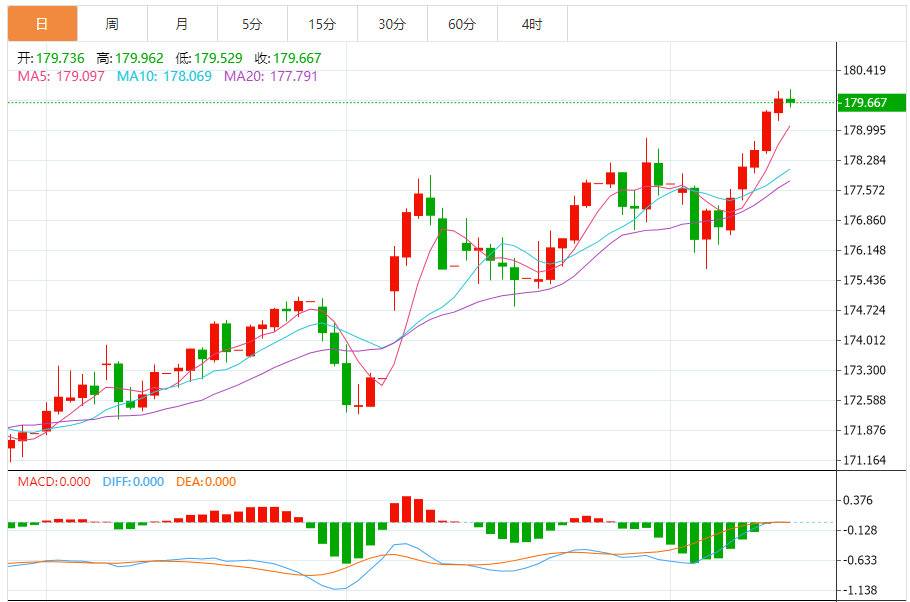Click the -1.138 MACD axis label
910x602 pixels.
coord(860,590)
